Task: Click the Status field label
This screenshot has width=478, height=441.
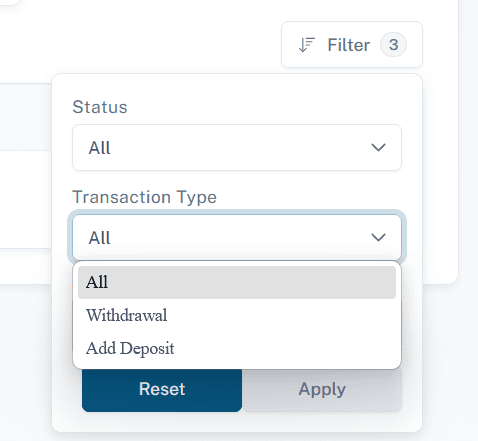Action: point(100,107)
